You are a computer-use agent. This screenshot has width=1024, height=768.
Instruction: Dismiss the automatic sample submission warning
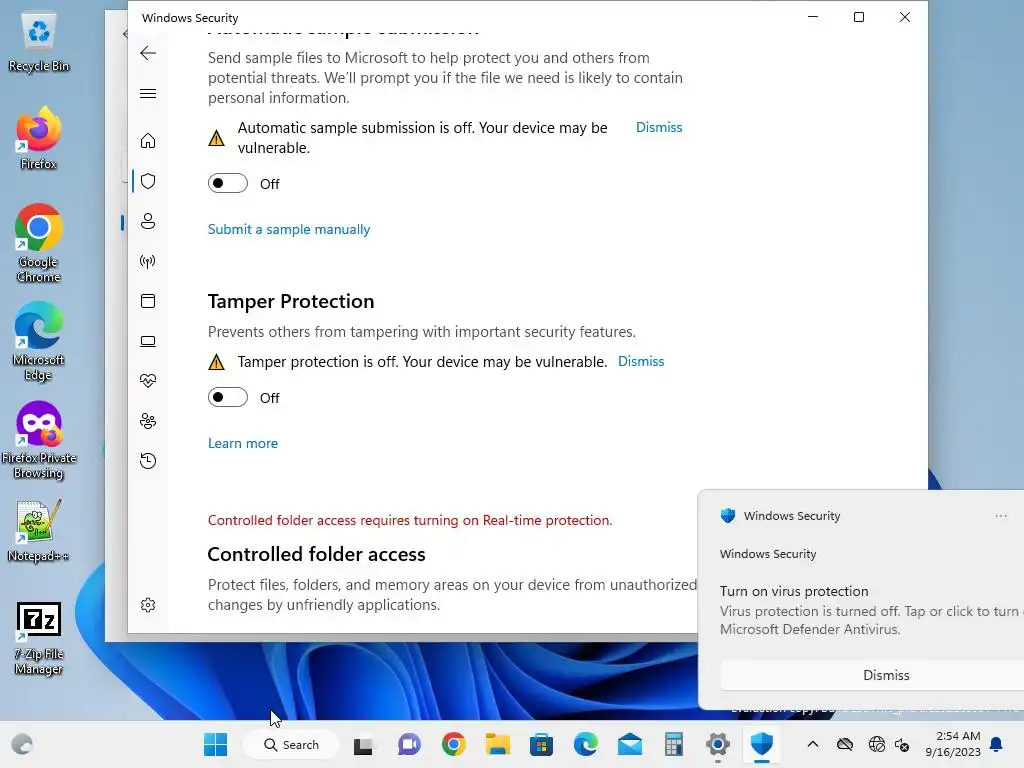click(659, 127)
